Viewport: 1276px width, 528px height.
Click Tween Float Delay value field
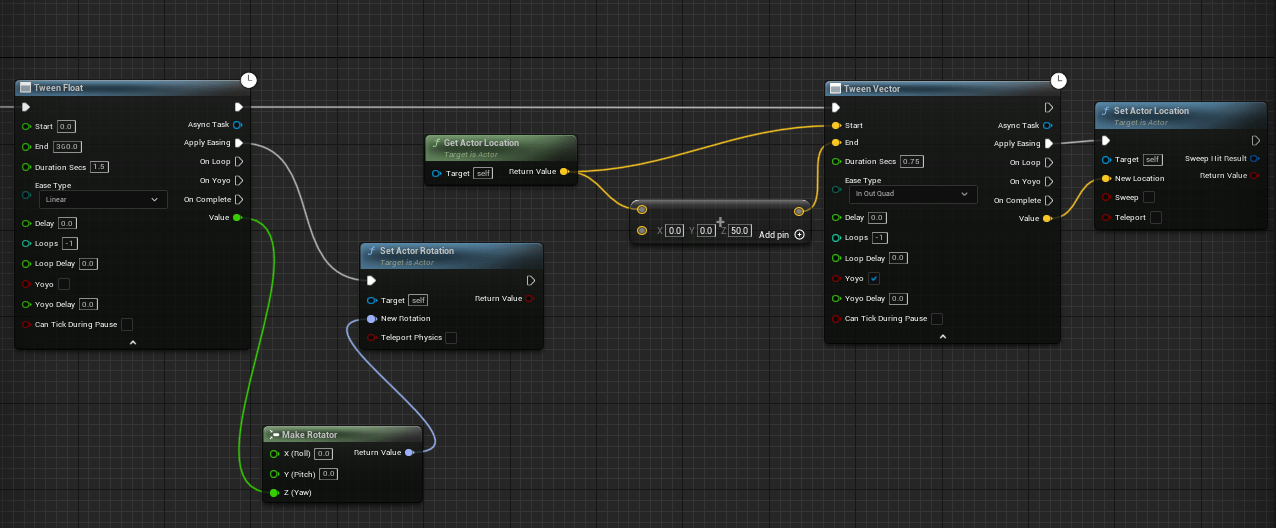tap(67, 223)
